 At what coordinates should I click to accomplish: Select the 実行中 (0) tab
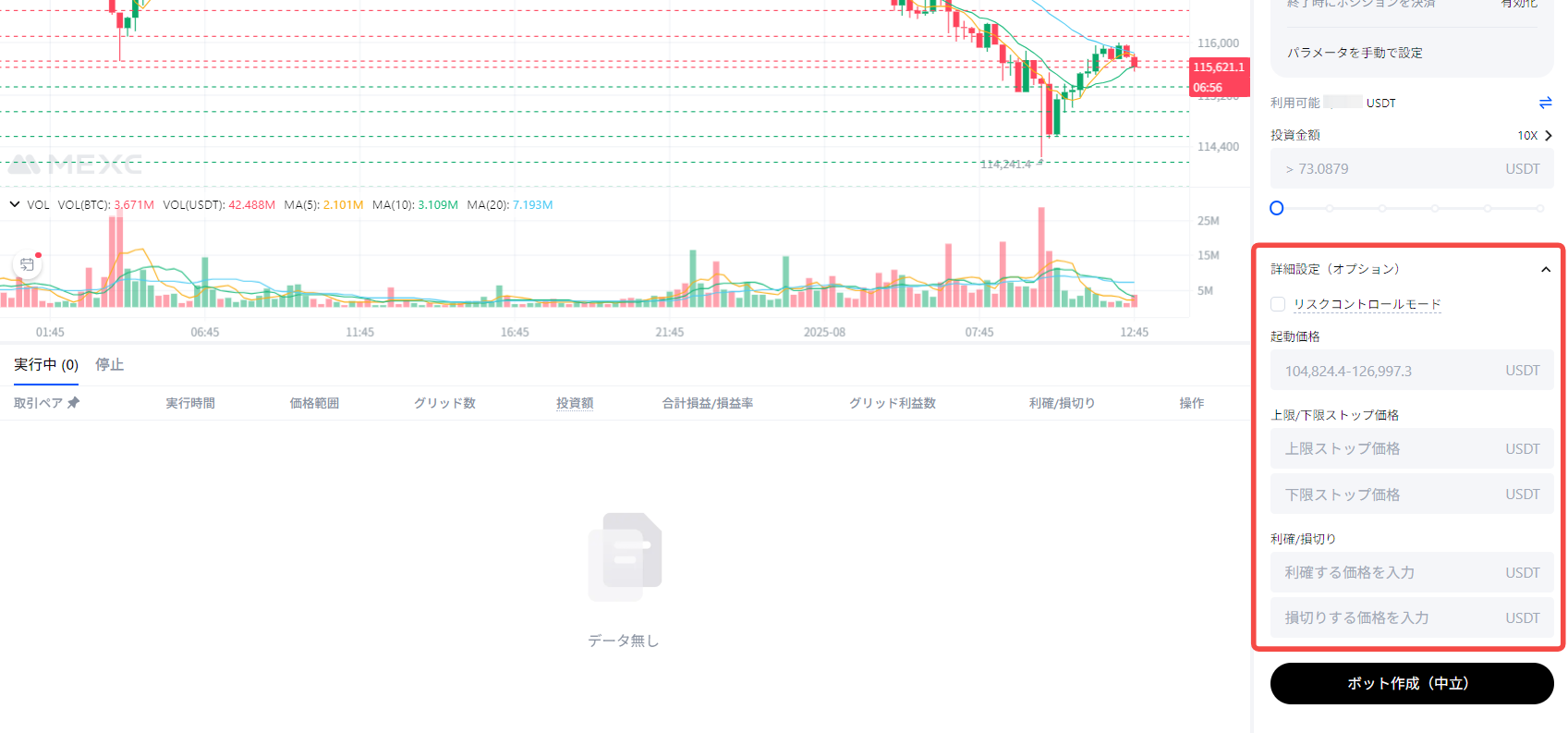point(46,365)
